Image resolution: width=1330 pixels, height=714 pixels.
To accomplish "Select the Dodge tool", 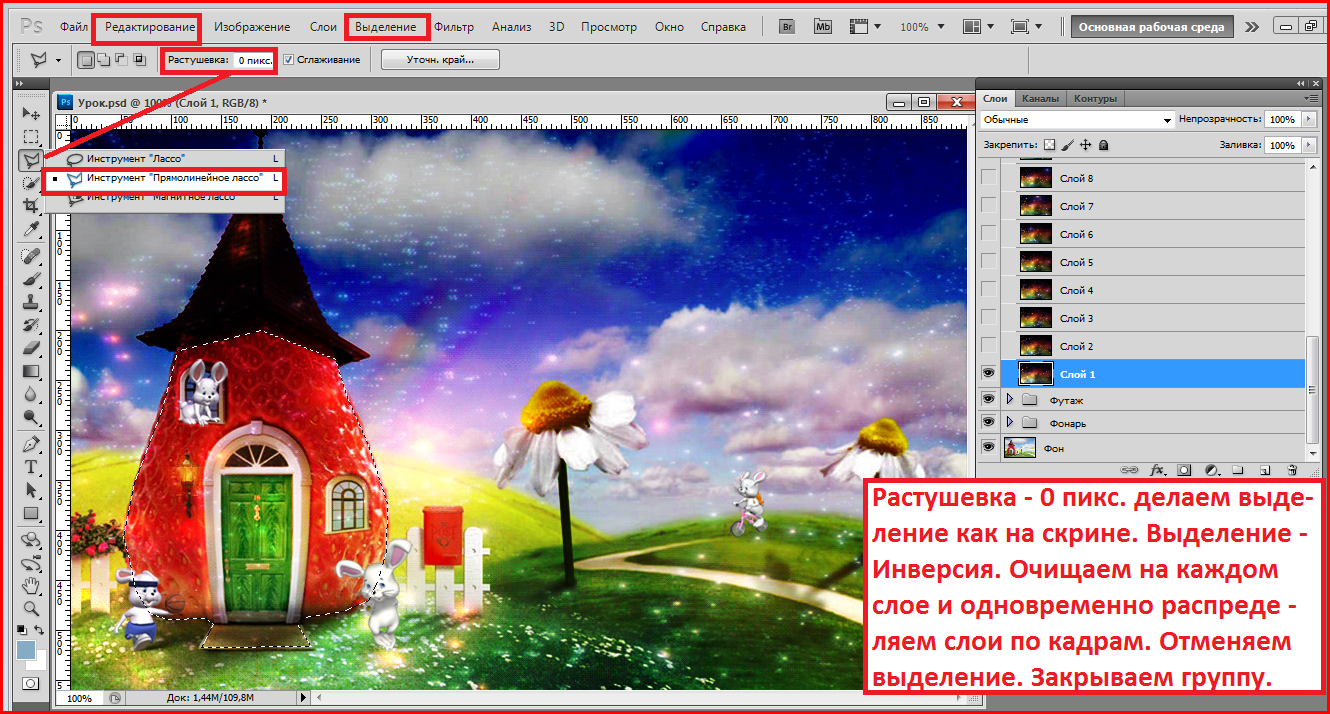I will point(31,417).
